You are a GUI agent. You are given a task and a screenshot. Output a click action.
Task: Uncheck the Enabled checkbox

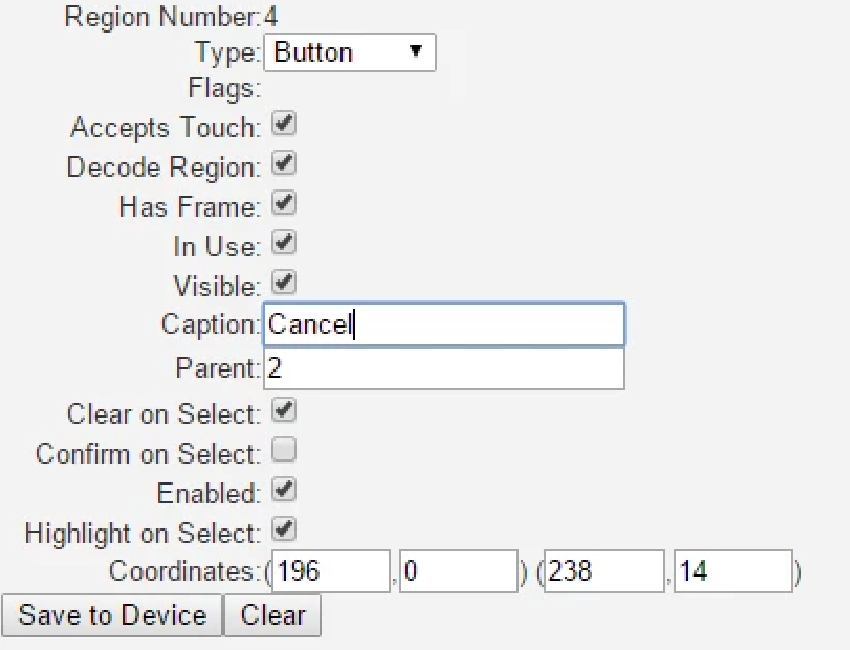[284, 489]
